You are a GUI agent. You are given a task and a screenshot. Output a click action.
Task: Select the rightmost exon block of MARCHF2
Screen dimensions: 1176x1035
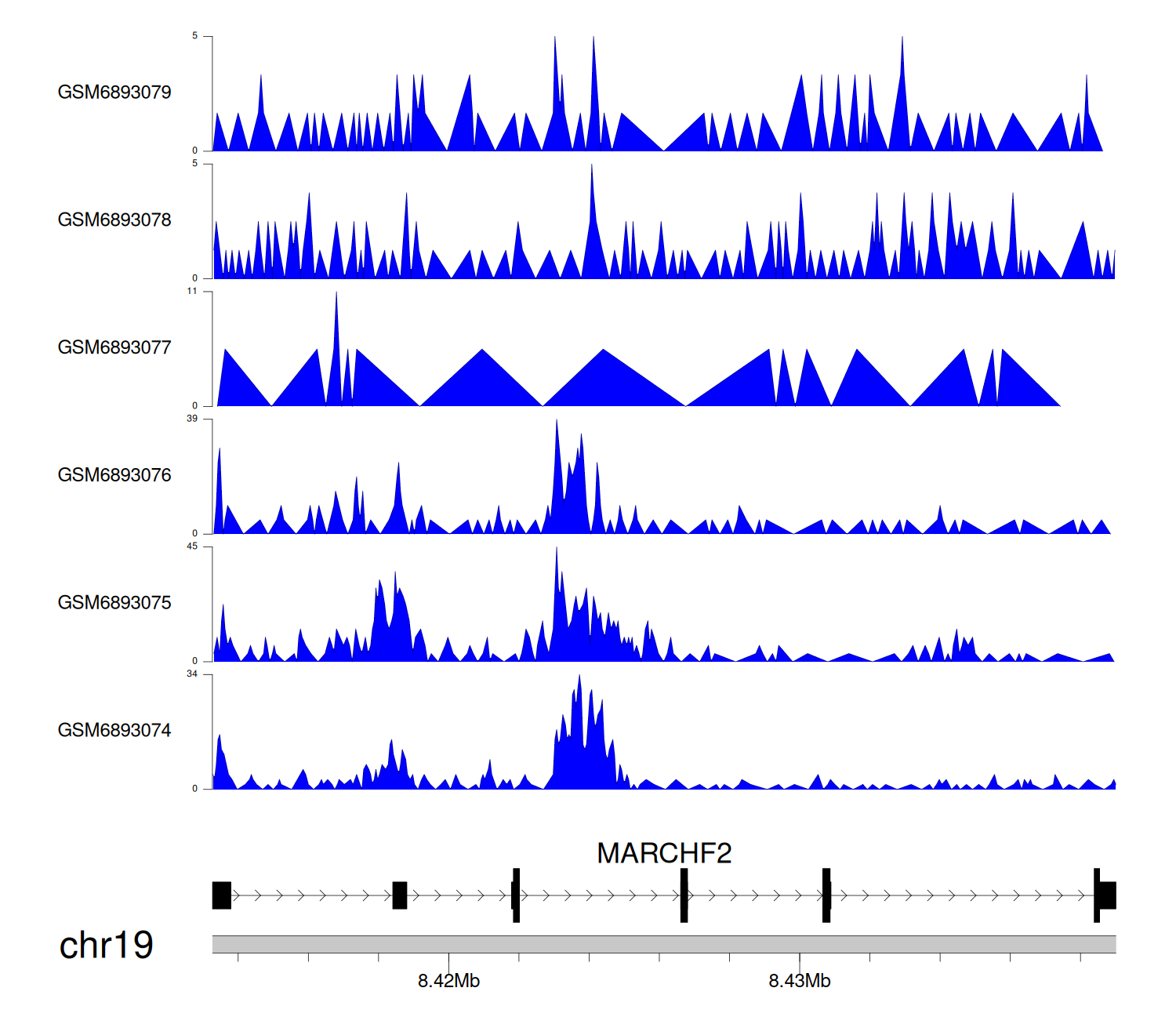coord(1106,895)
